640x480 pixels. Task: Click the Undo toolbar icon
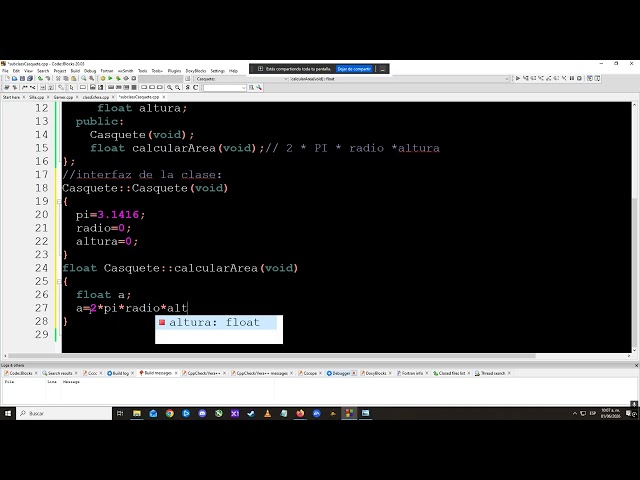click(x=40, y=78)
